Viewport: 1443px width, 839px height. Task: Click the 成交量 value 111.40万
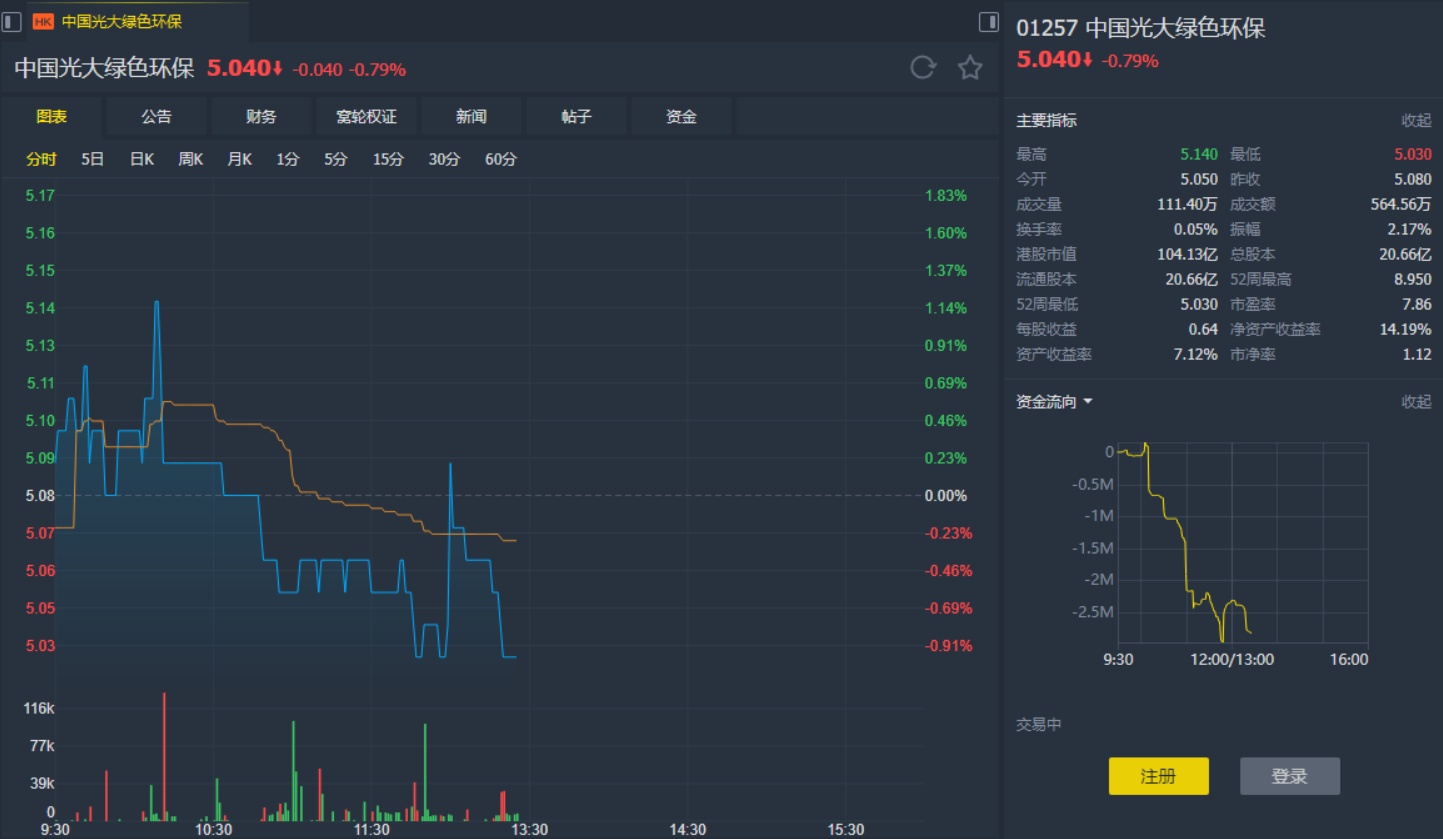coord(1188,205)
